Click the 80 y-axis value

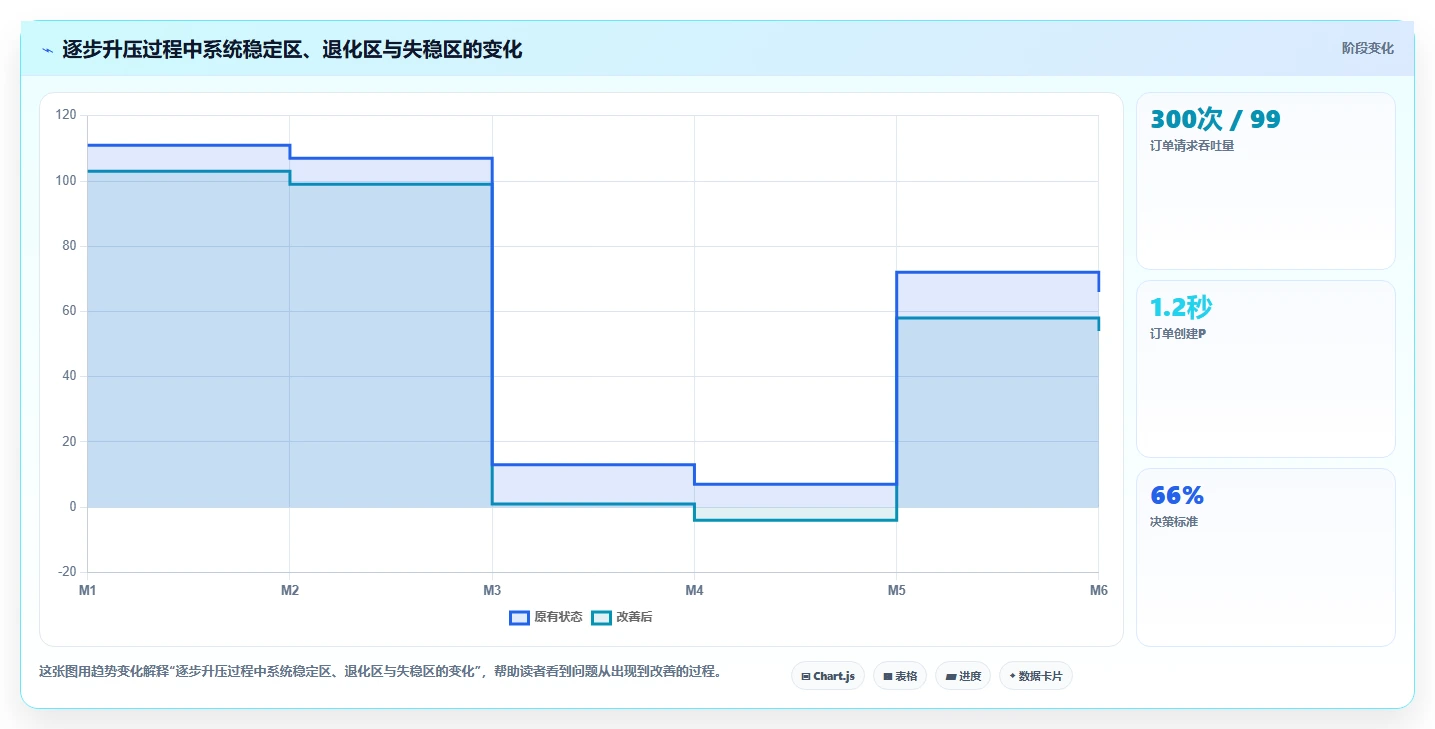(69, 246)
